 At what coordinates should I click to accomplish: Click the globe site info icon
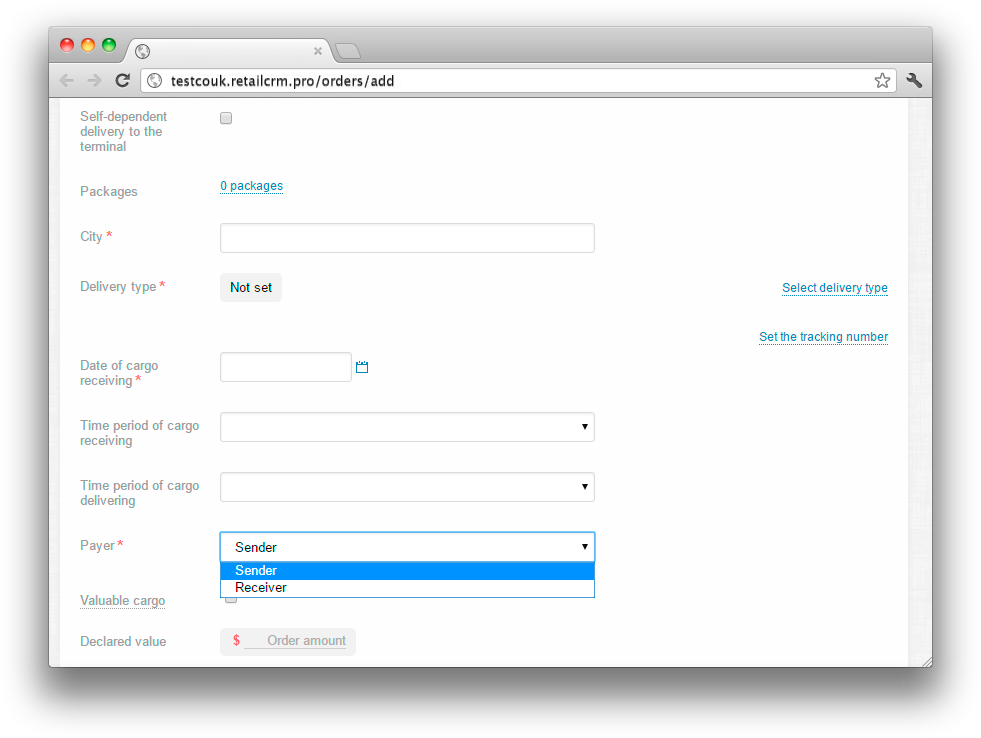pos(154,81)
